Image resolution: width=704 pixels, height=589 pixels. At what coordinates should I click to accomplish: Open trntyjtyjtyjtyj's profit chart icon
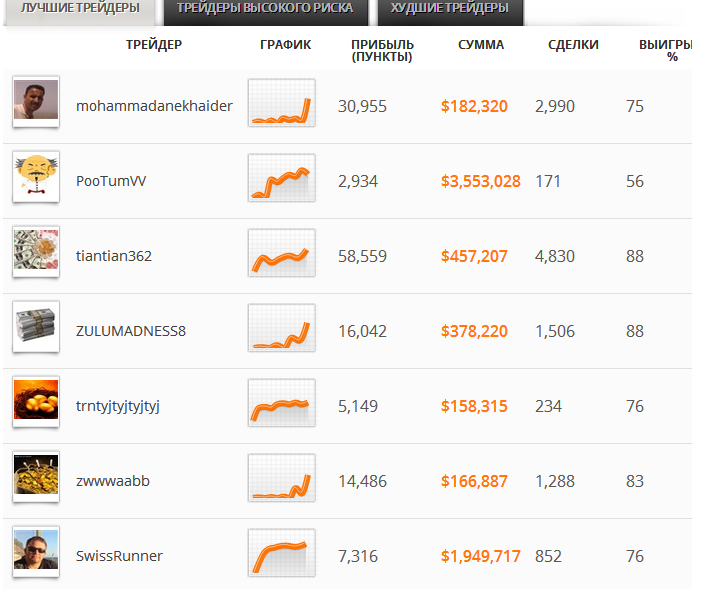tap(281, 403)
